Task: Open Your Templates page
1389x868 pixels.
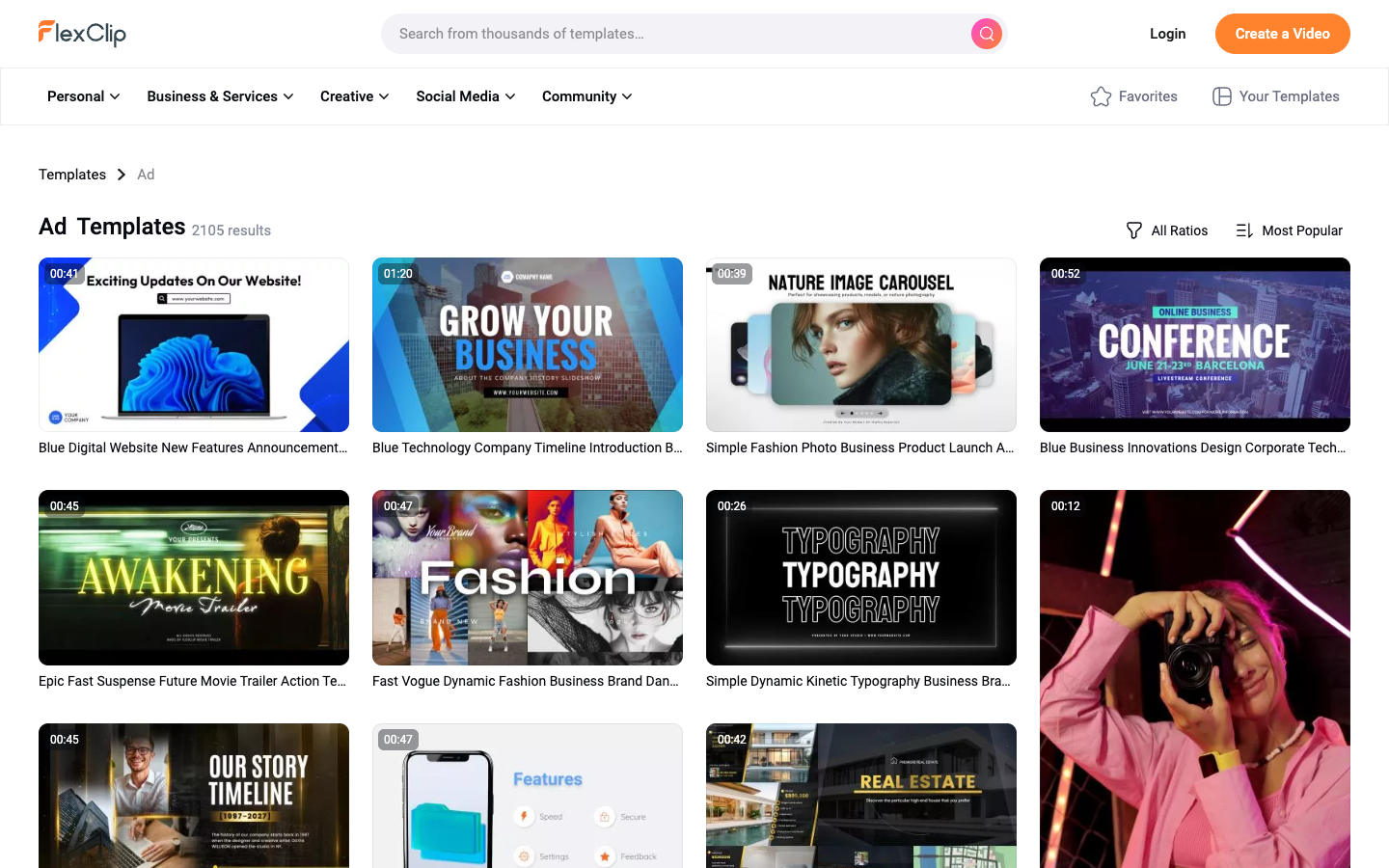Action: pos(1276,96)
